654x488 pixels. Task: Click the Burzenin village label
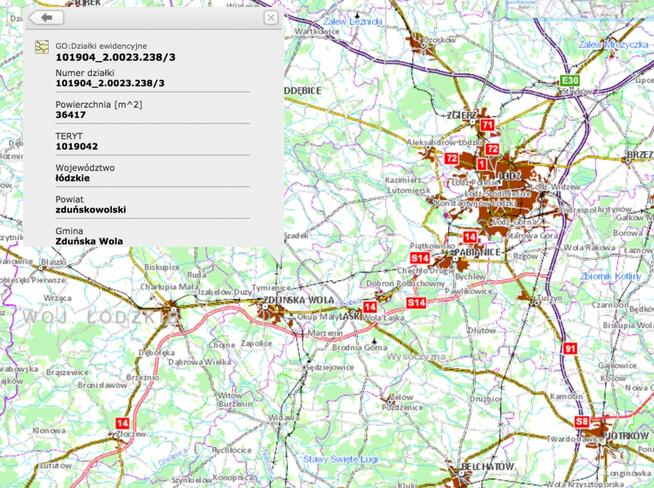point(236,404)
